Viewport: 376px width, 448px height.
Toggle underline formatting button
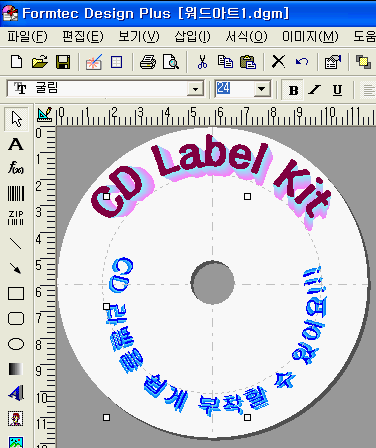coord(337,90)
